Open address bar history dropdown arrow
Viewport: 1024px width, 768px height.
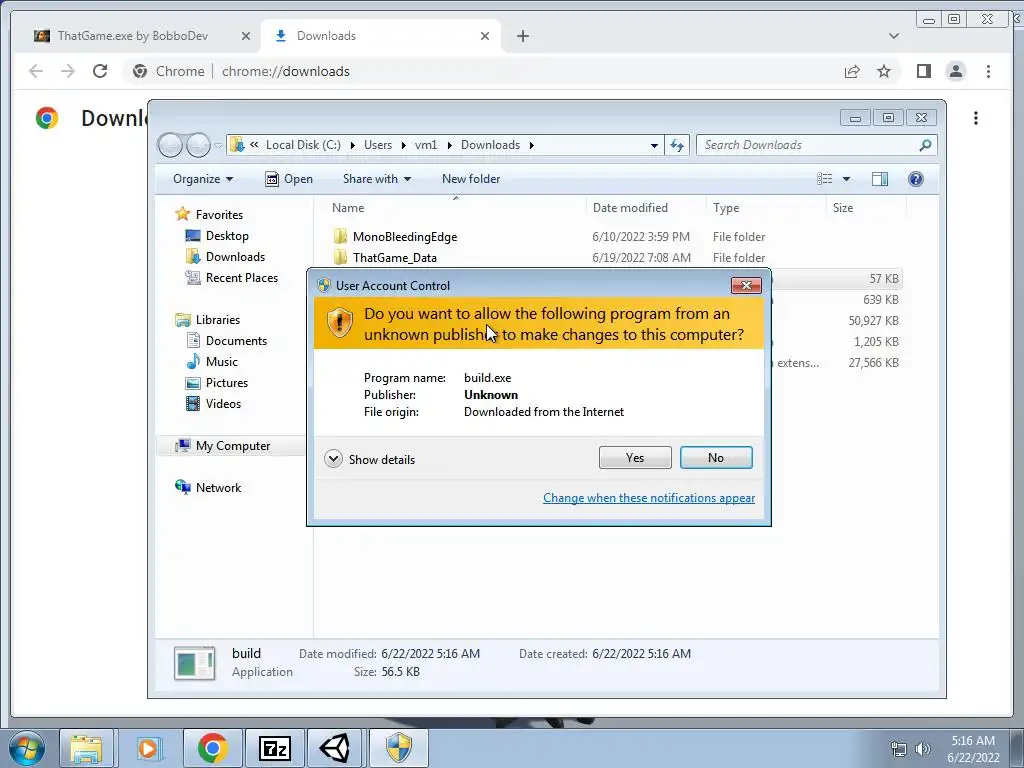pyautogui.click(x=654, y=145)
